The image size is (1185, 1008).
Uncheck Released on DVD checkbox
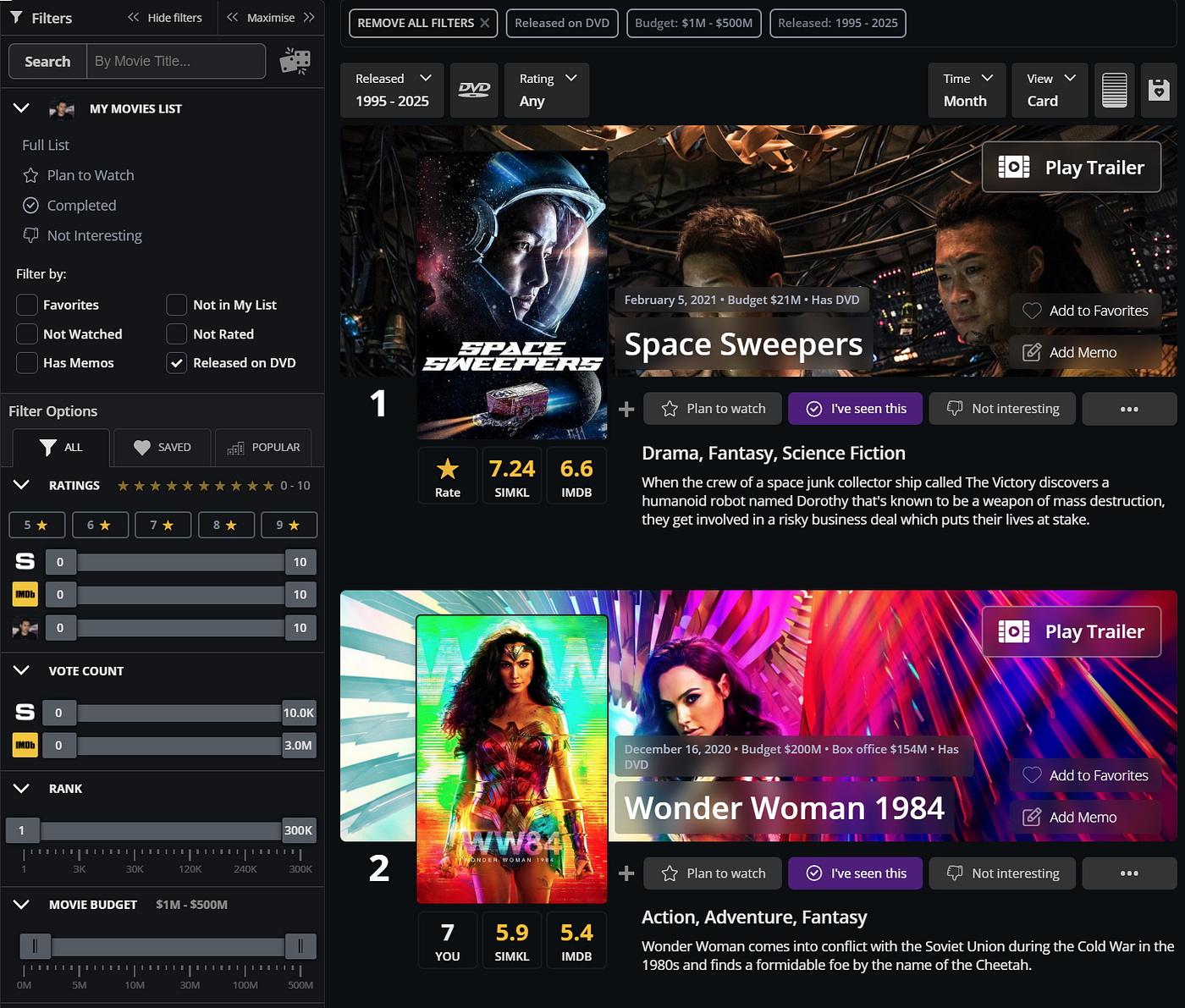[x=177, y=363]
